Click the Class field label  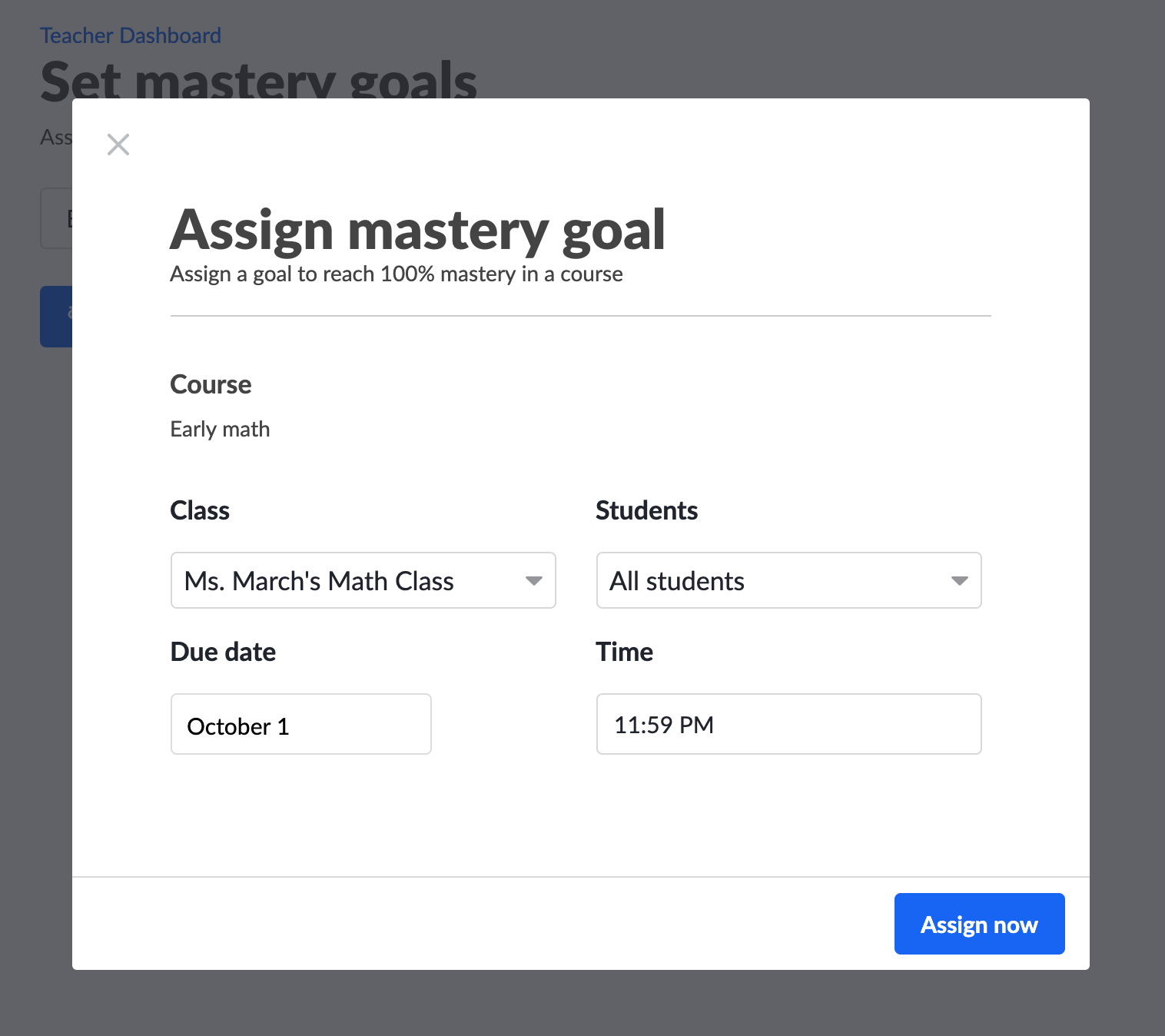coord(200,510)
